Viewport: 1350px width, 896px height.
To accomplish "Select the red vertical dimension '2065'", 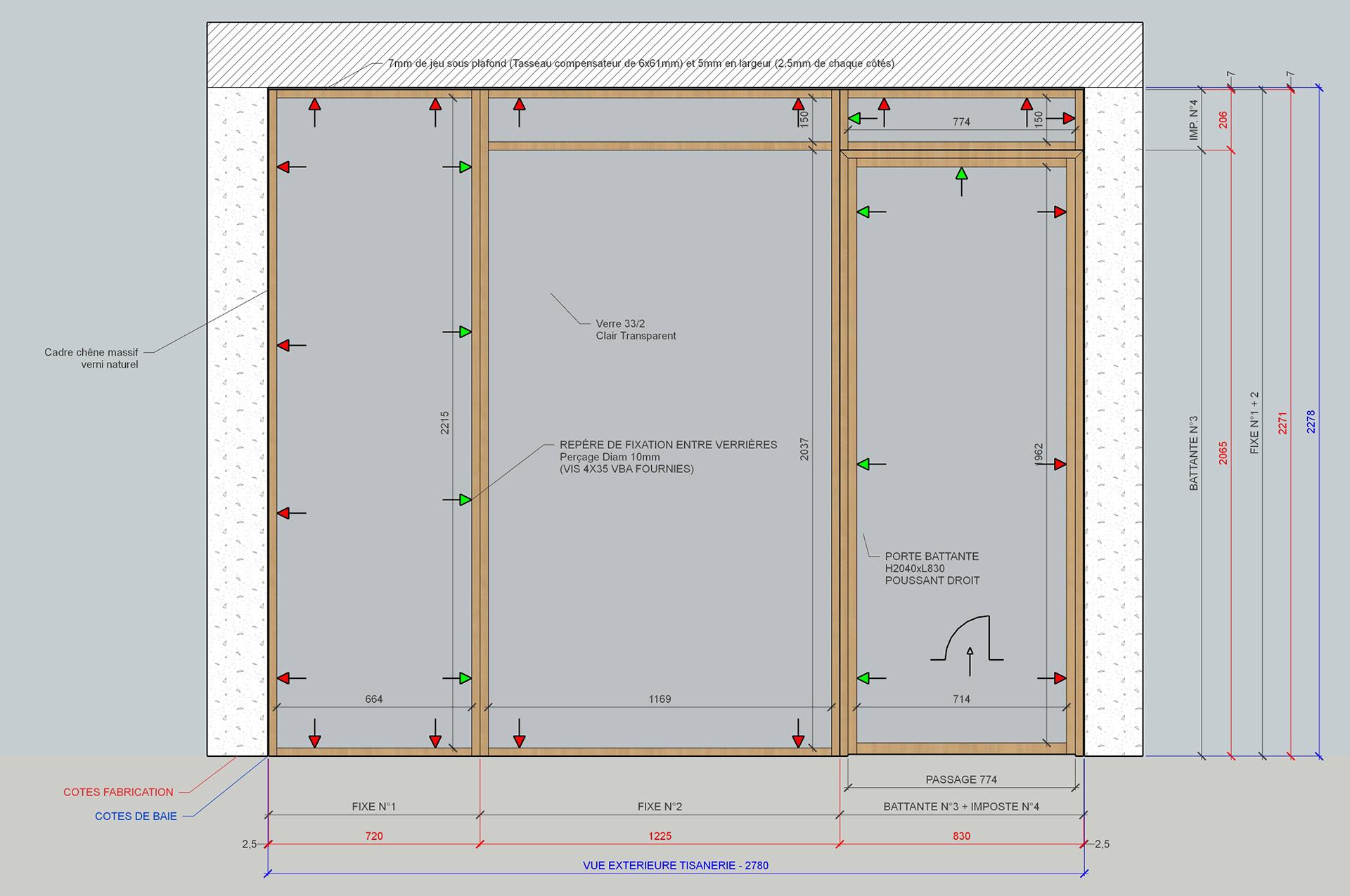I will coord(1223,453).
